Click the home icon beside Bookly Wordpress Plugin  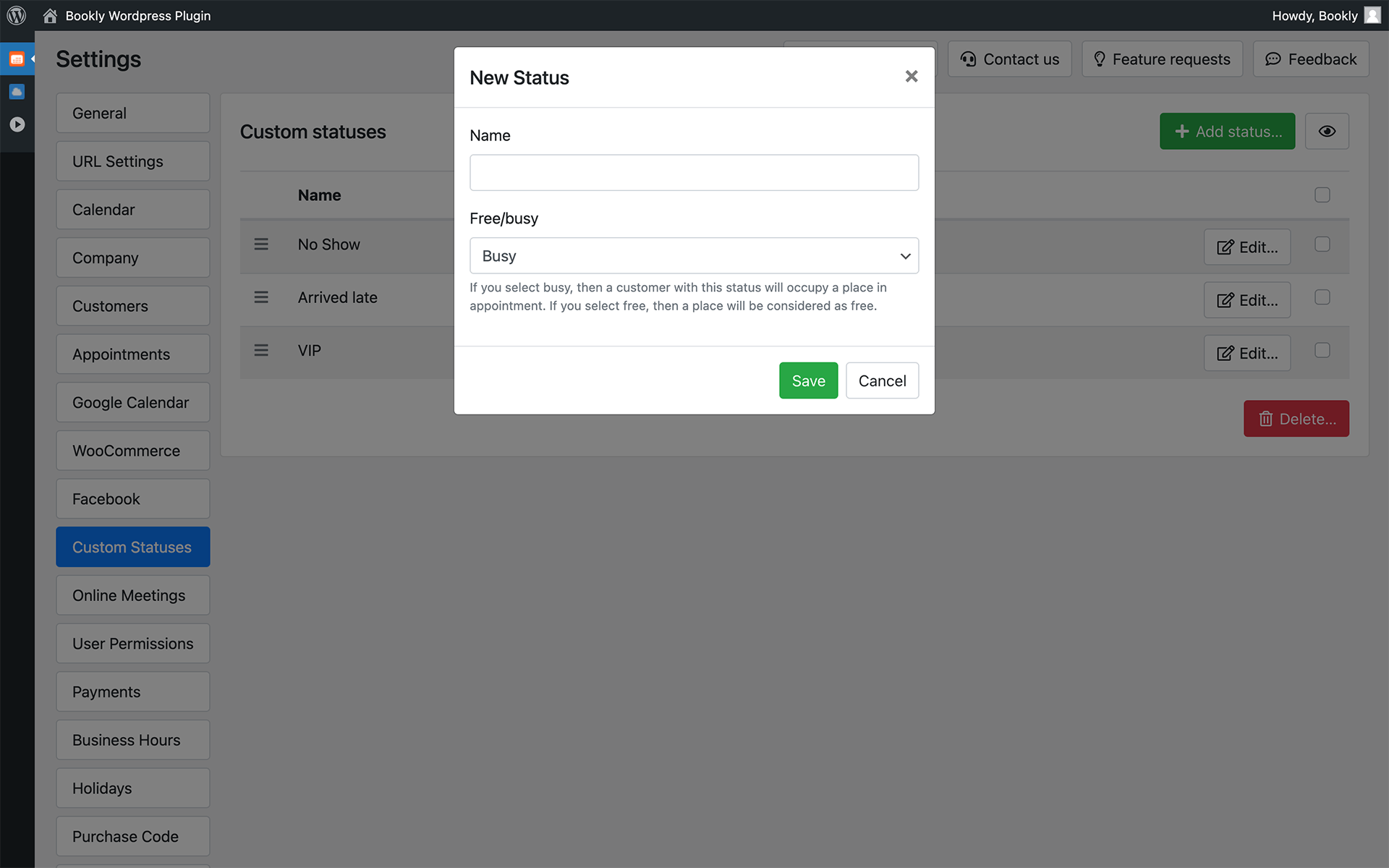[50, 15]
